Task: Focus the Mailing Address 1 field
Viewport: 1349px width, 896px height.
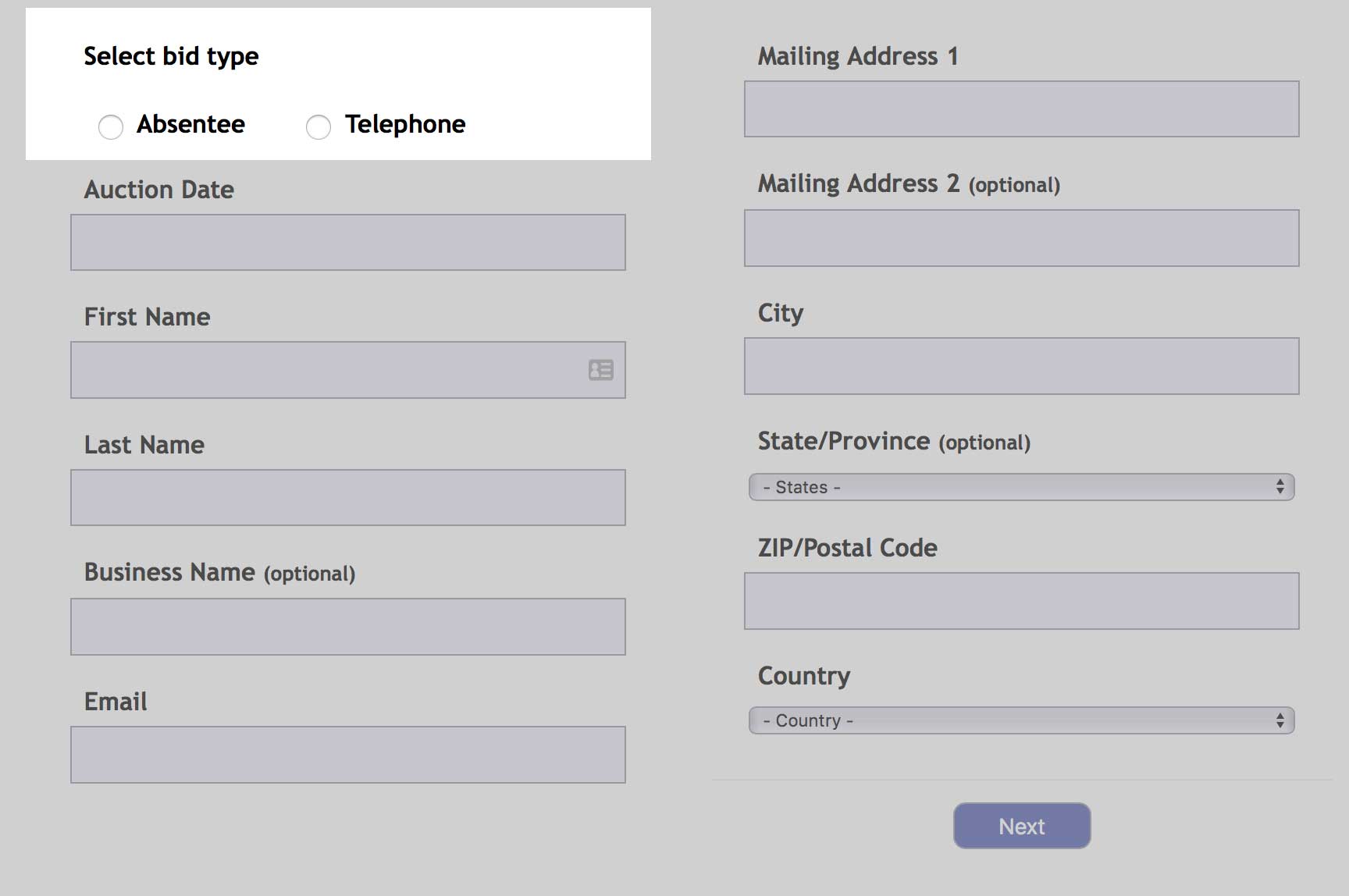Action: (x=1022, y=109)
